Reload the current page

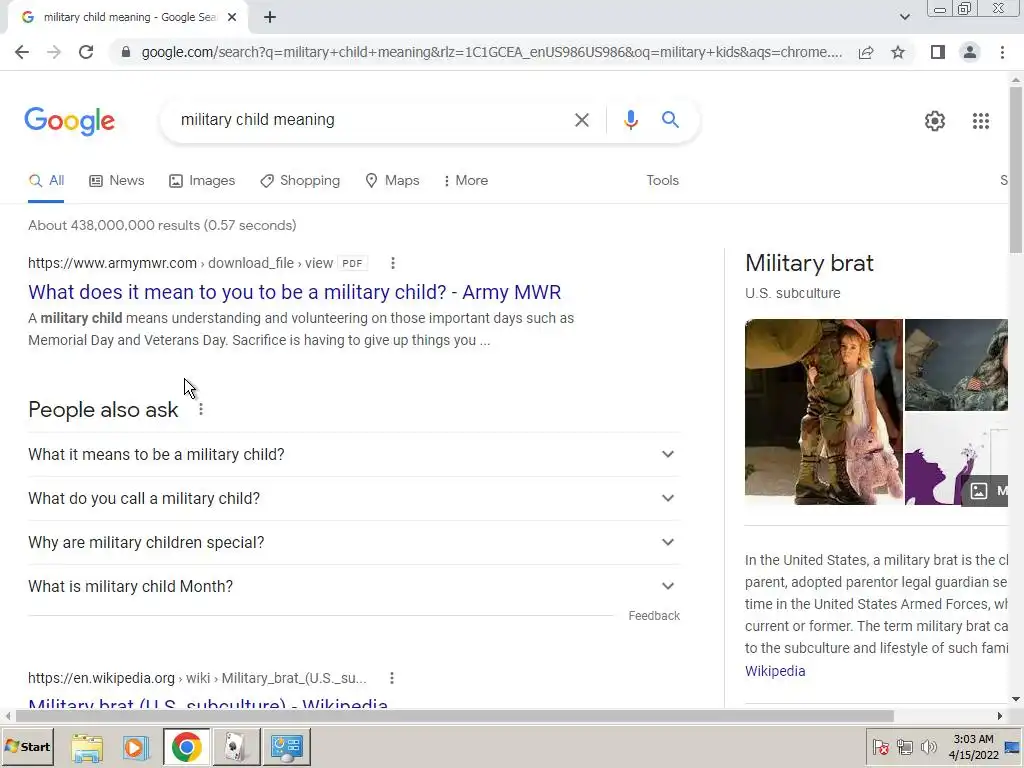86,52
